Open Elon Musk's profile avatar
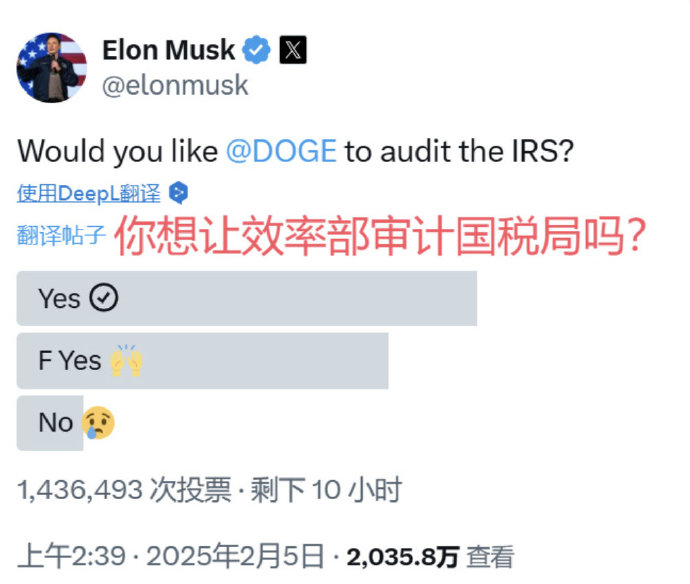 pyautogui.click(x=51, y=67)
